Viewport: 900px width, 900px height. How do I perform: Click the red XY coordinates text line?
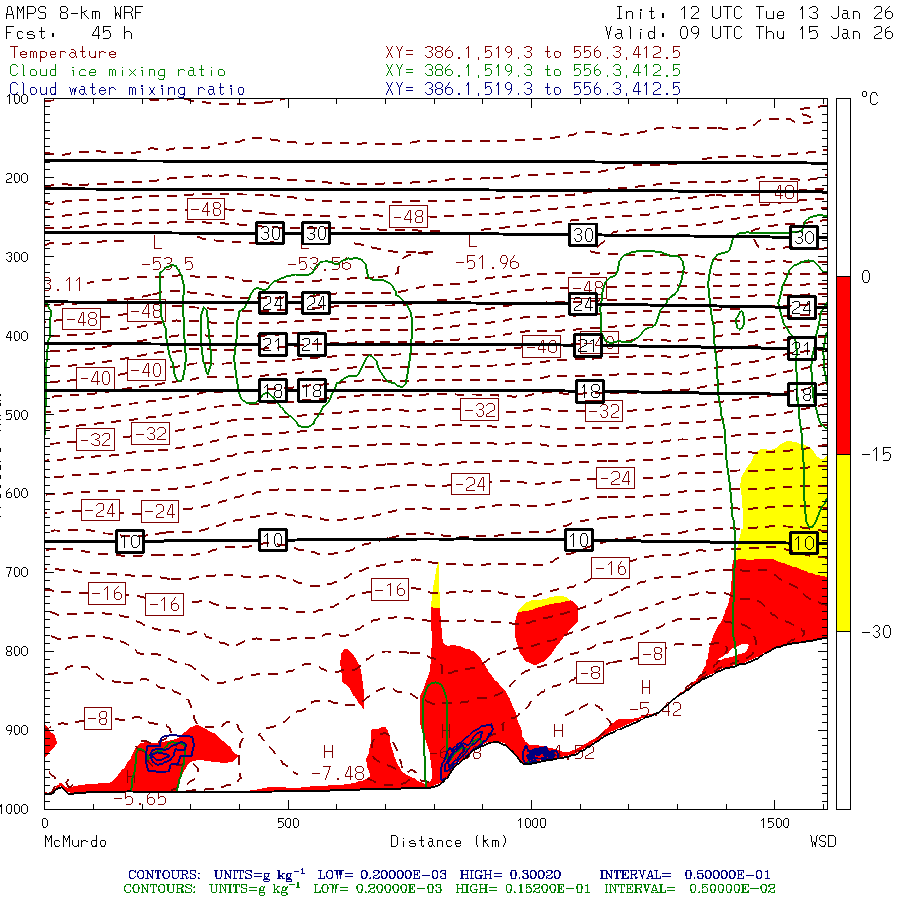click(533, 53)
